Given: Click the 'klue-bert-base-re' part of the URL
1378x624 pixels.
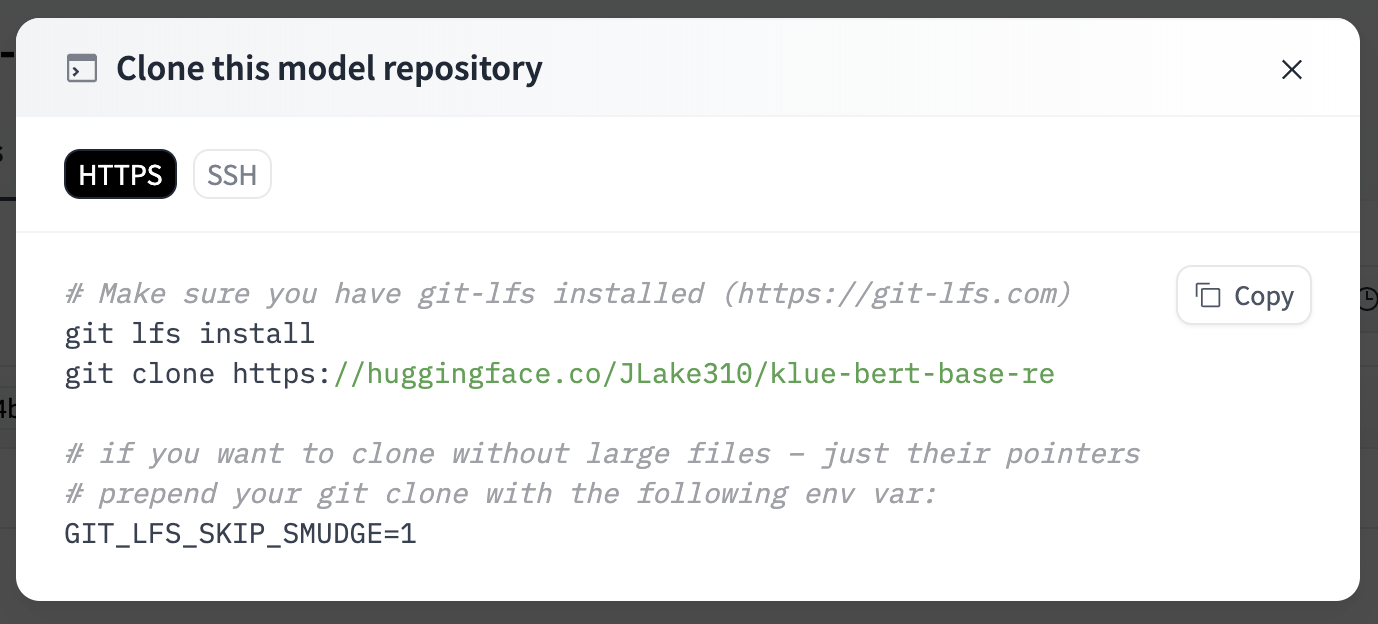Looking at the screenshot, I should tap(913, 374).
